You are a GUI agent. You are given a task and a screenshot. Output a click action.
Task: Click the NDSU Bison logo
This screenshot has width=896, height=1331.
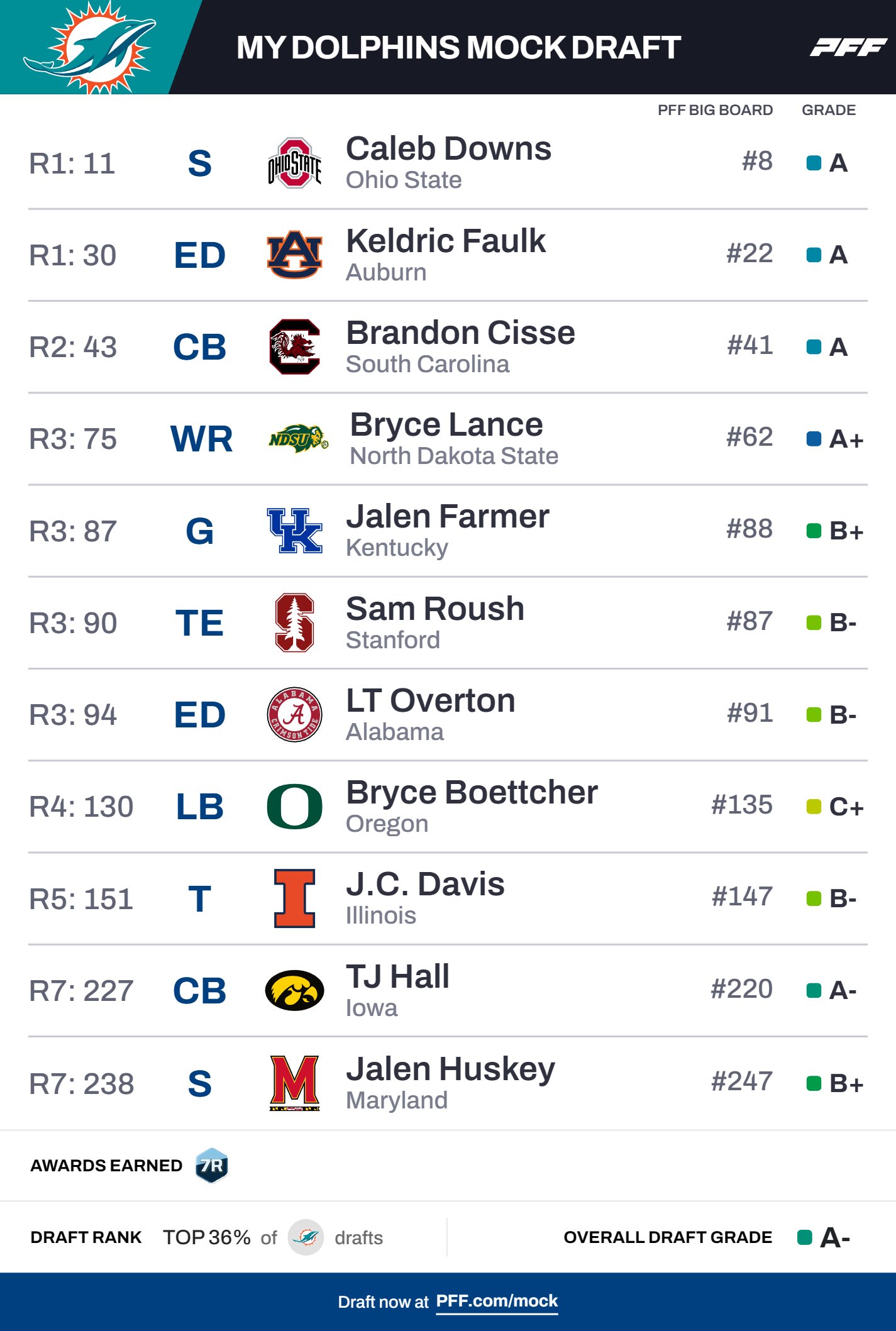298,439
